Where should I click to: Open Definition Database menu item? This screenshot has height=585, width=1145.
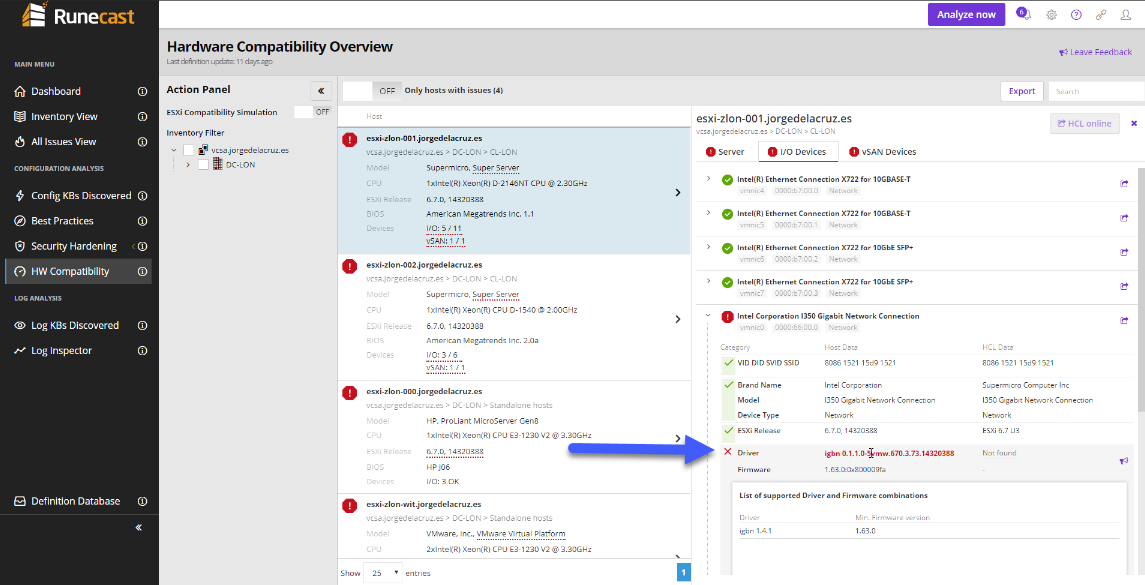(x=75, y=501)
